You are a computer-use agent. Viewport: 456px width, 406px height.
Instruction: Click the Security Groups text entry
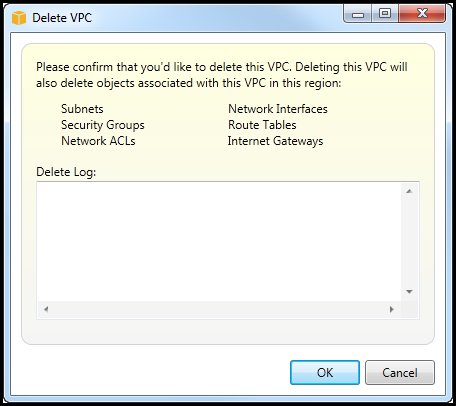point(103,125)
